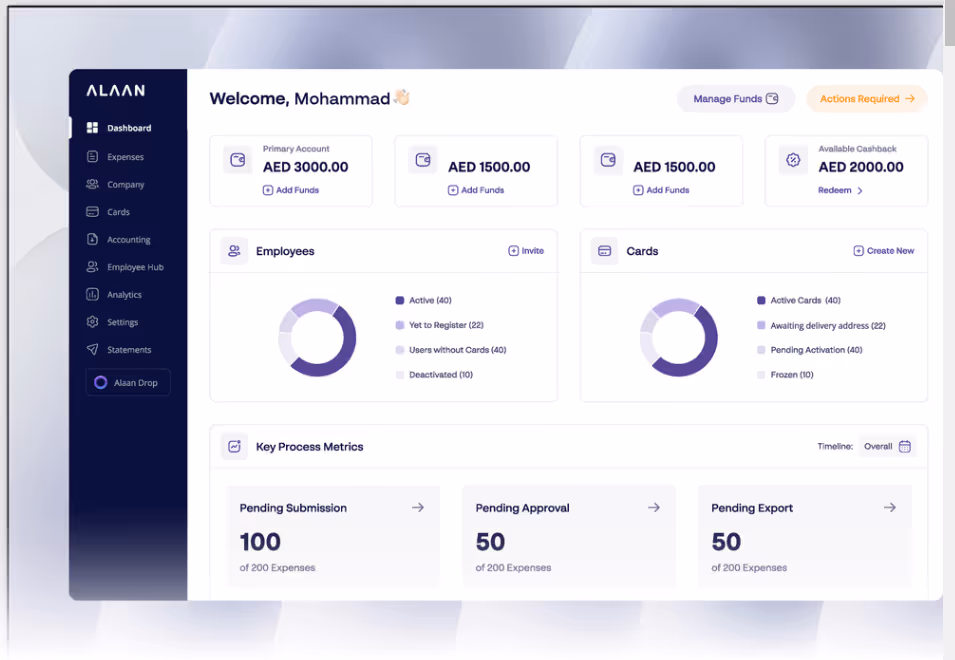Open the Dashboard grid icon
The height and width of the screenshot is (660, 955).
click(x=93, y=127)
